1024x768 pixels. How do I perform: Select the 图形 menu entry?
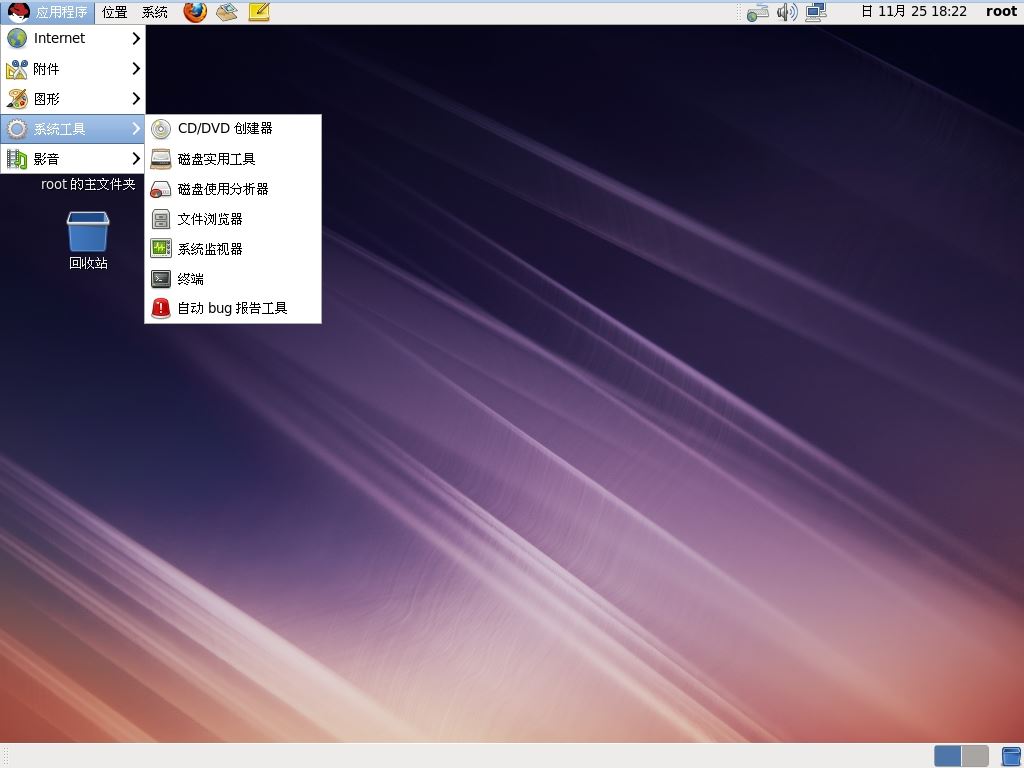click(x=72, y=99)
